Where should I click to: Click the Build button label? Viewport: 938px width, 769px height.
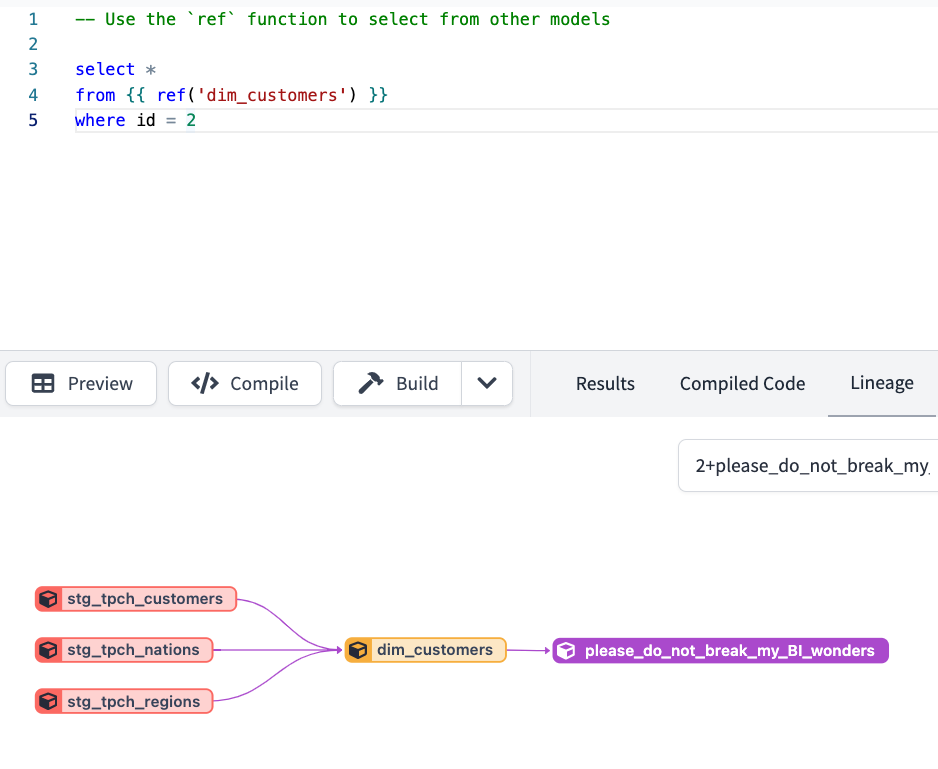[417, 384]
